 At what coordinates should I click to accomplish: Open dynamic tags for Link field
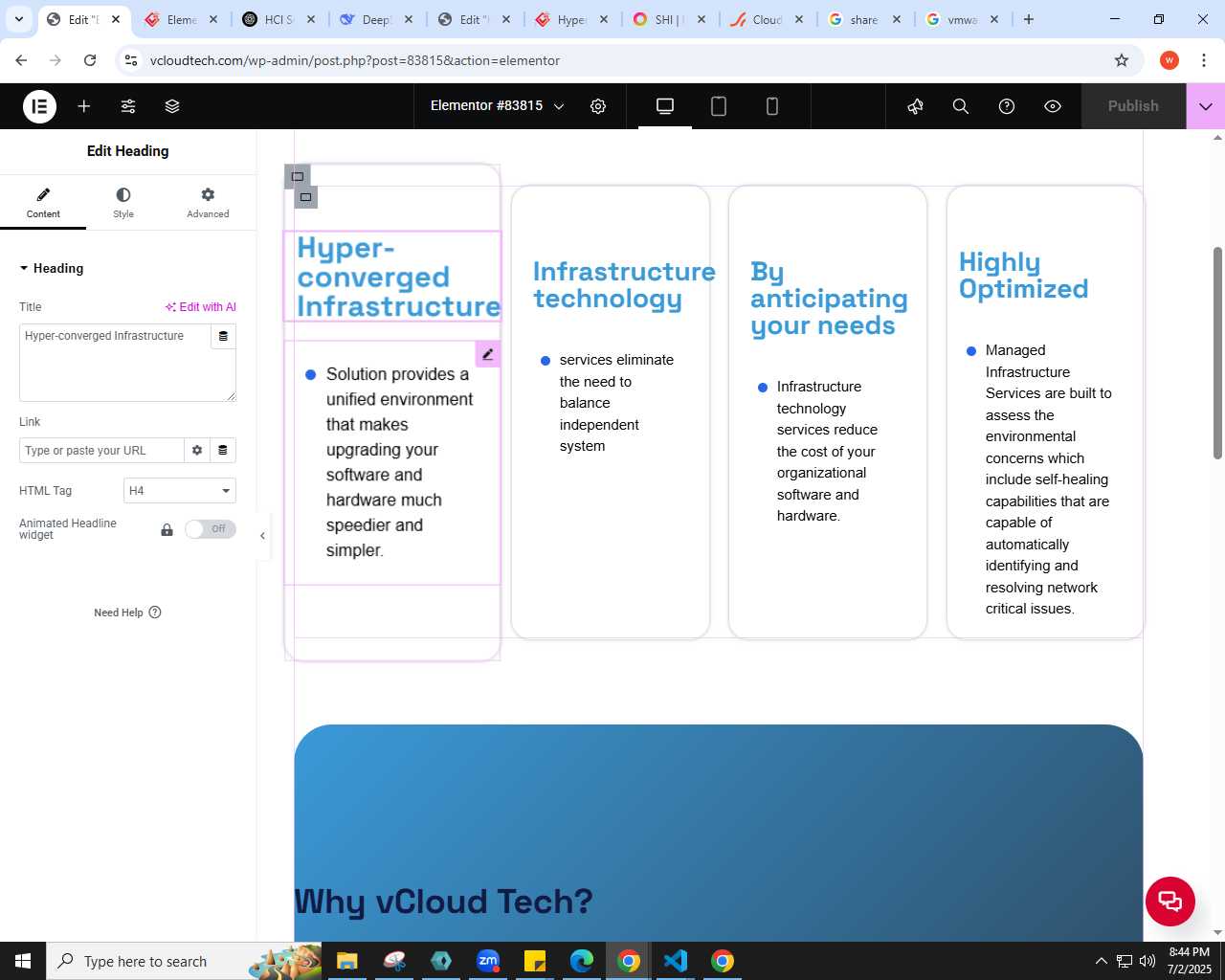223,451
